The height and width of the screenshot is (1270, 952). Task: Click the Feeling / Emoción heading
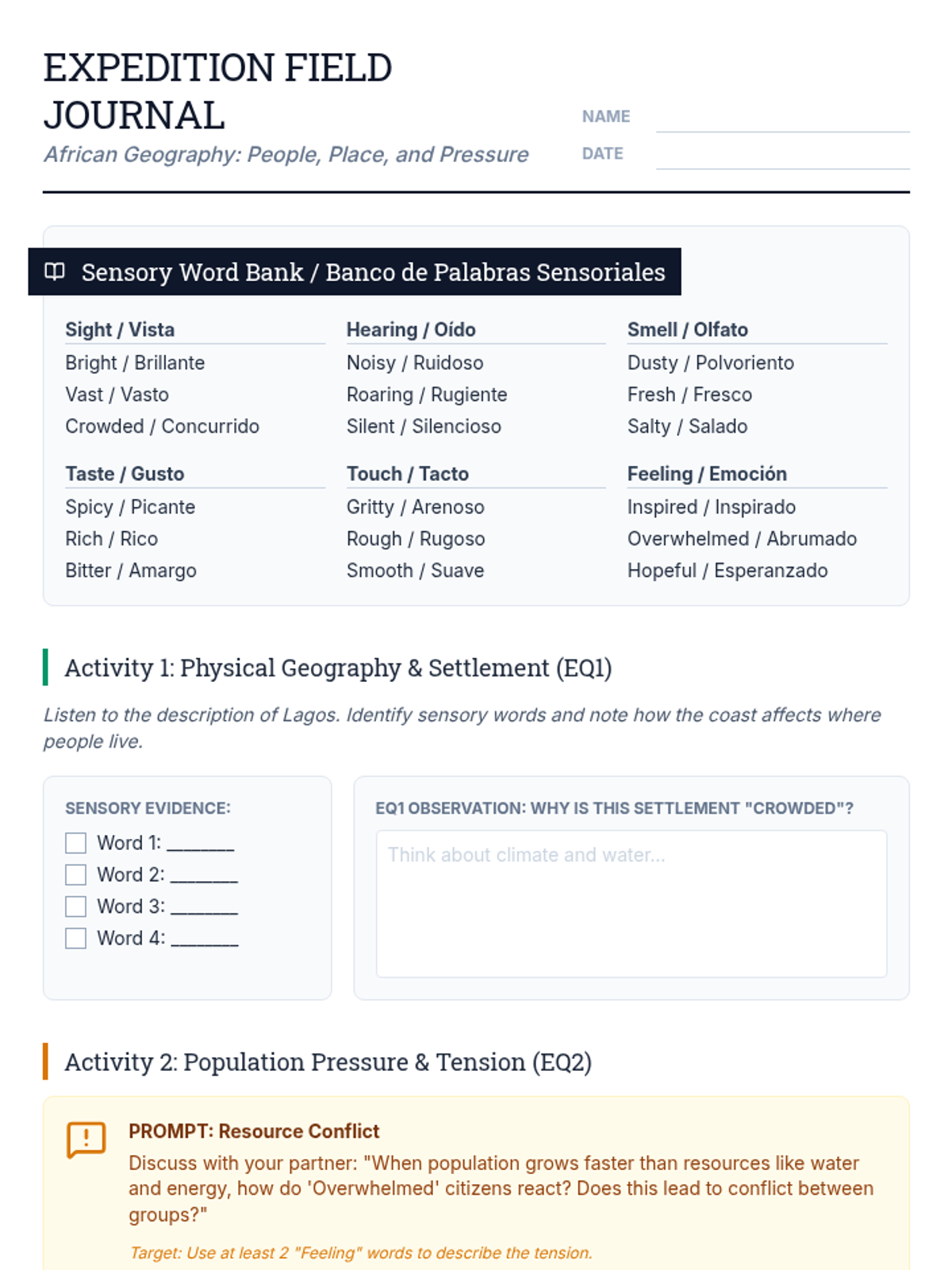point(707,474)
